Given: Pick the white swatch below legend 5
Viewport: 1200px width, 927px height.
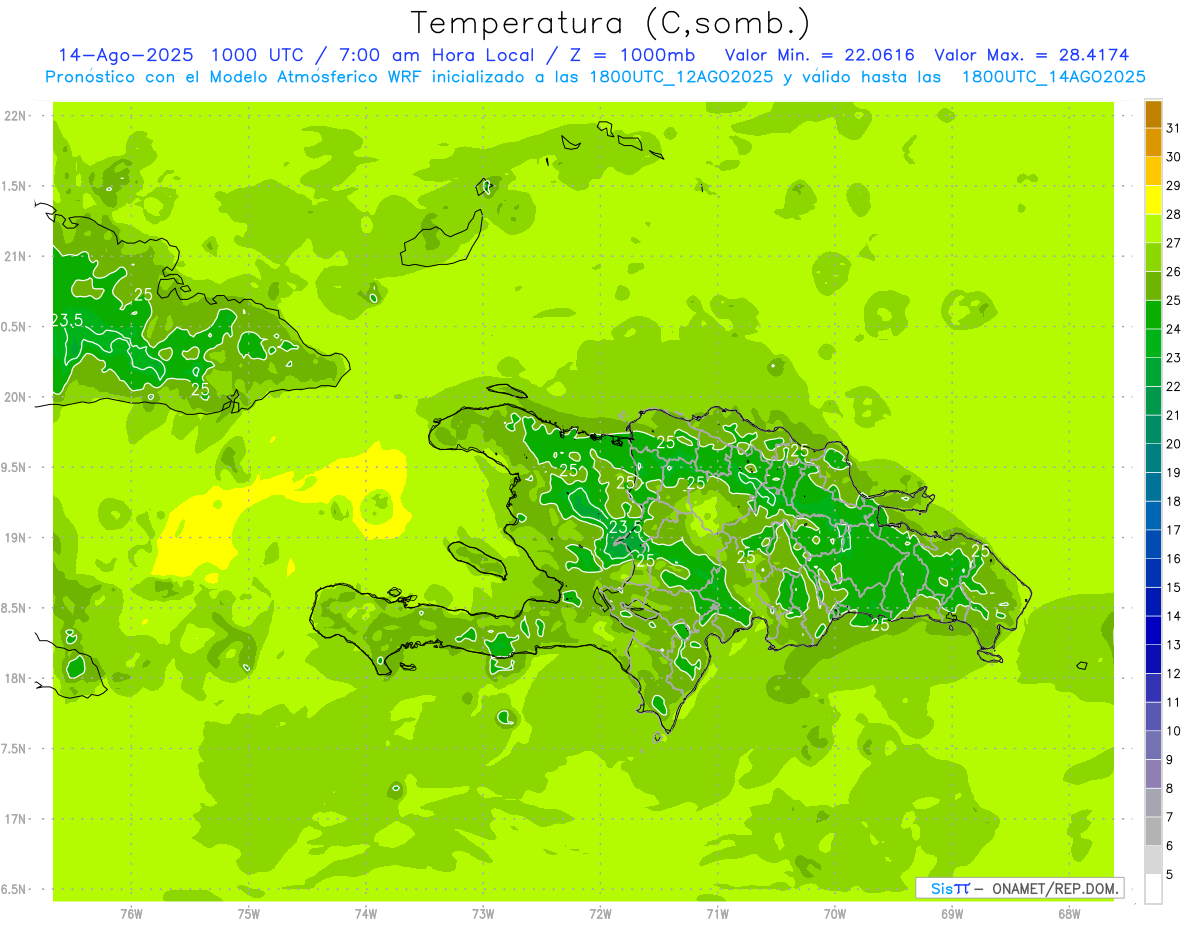Looking at the screenshot, I should [x=1153, y=889].
